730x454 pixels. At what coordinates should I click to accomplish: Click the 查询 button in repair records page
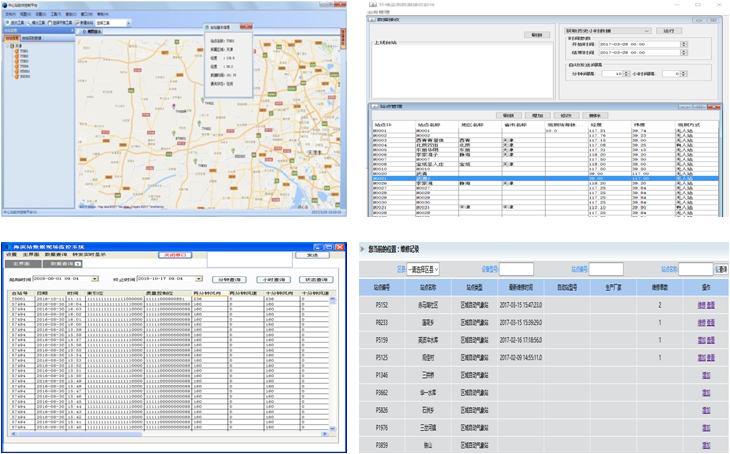[x=721, y=269]
